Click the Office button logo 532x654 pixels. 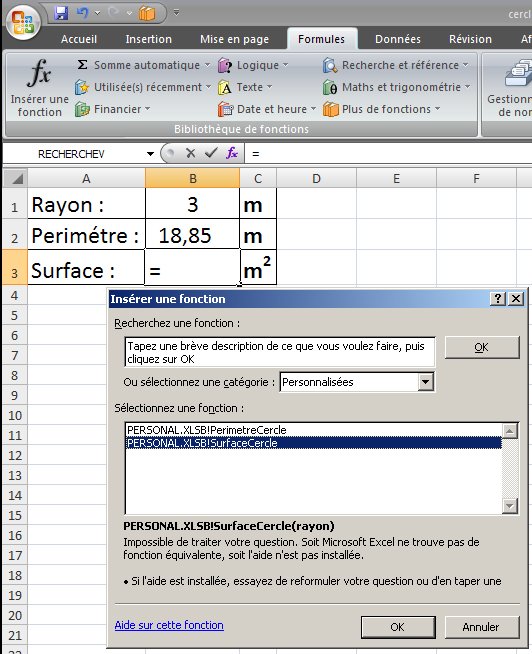point(23,21)
